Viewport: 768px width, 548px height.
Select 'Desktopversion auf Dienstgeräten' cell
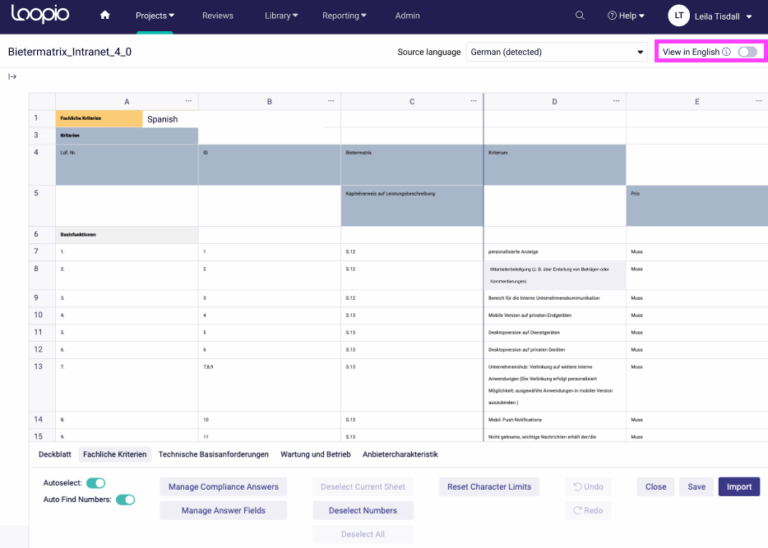pos(554,333)
